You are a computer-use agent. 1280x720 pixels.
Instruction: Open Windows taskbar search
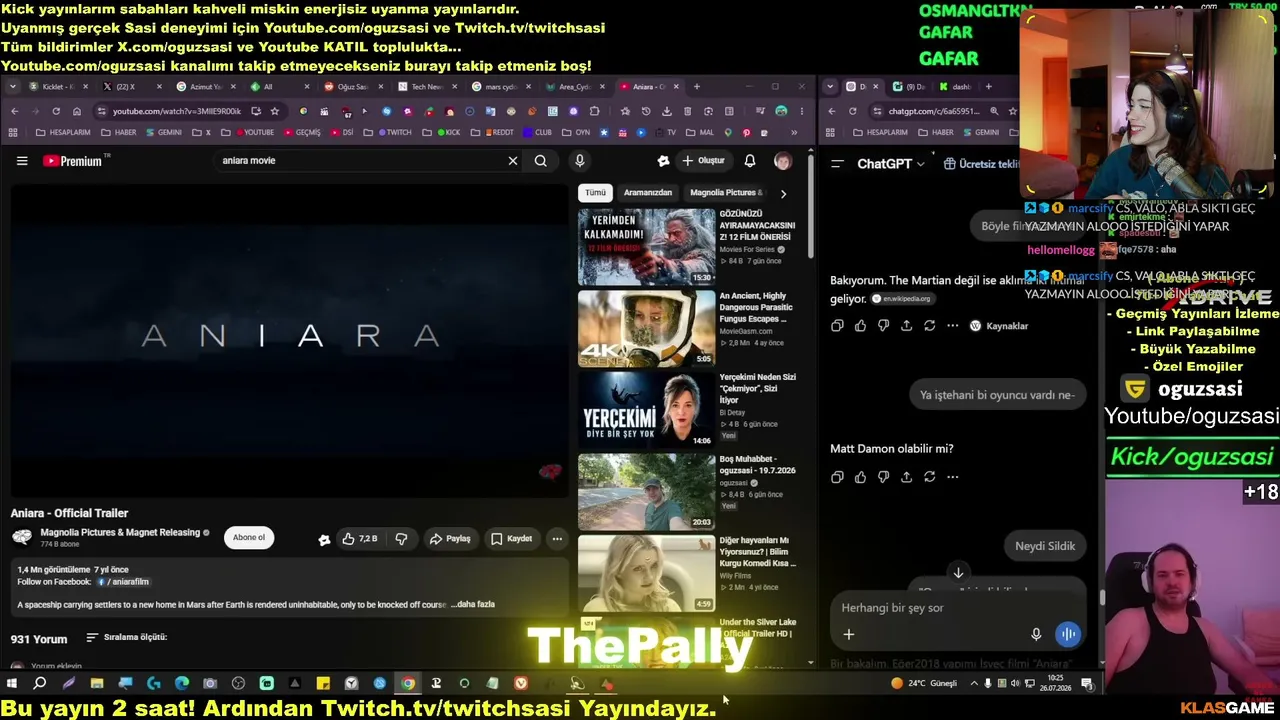tap(40, 684)
